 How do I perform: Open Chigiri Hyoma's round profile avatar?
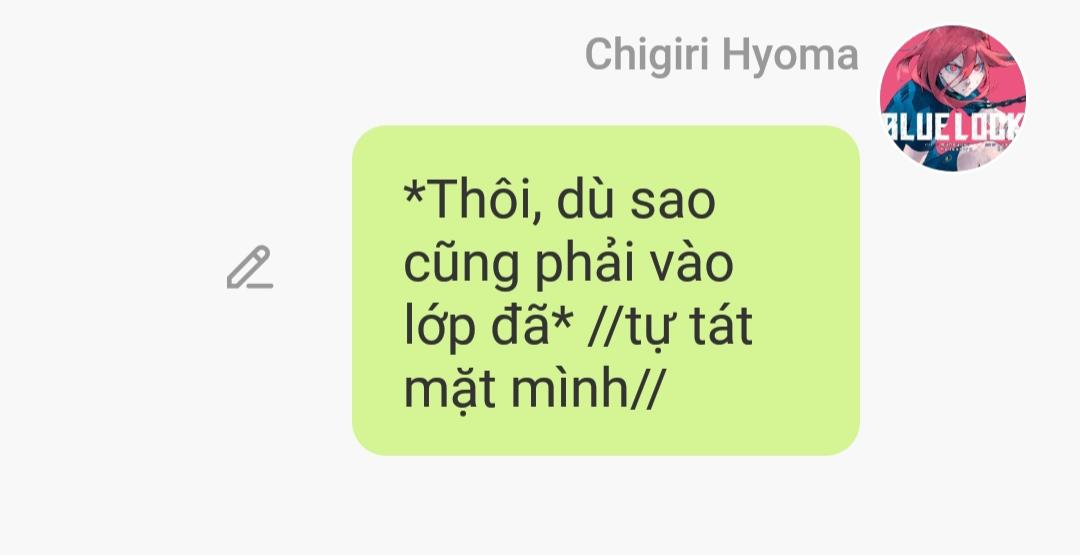coord(953,98)
